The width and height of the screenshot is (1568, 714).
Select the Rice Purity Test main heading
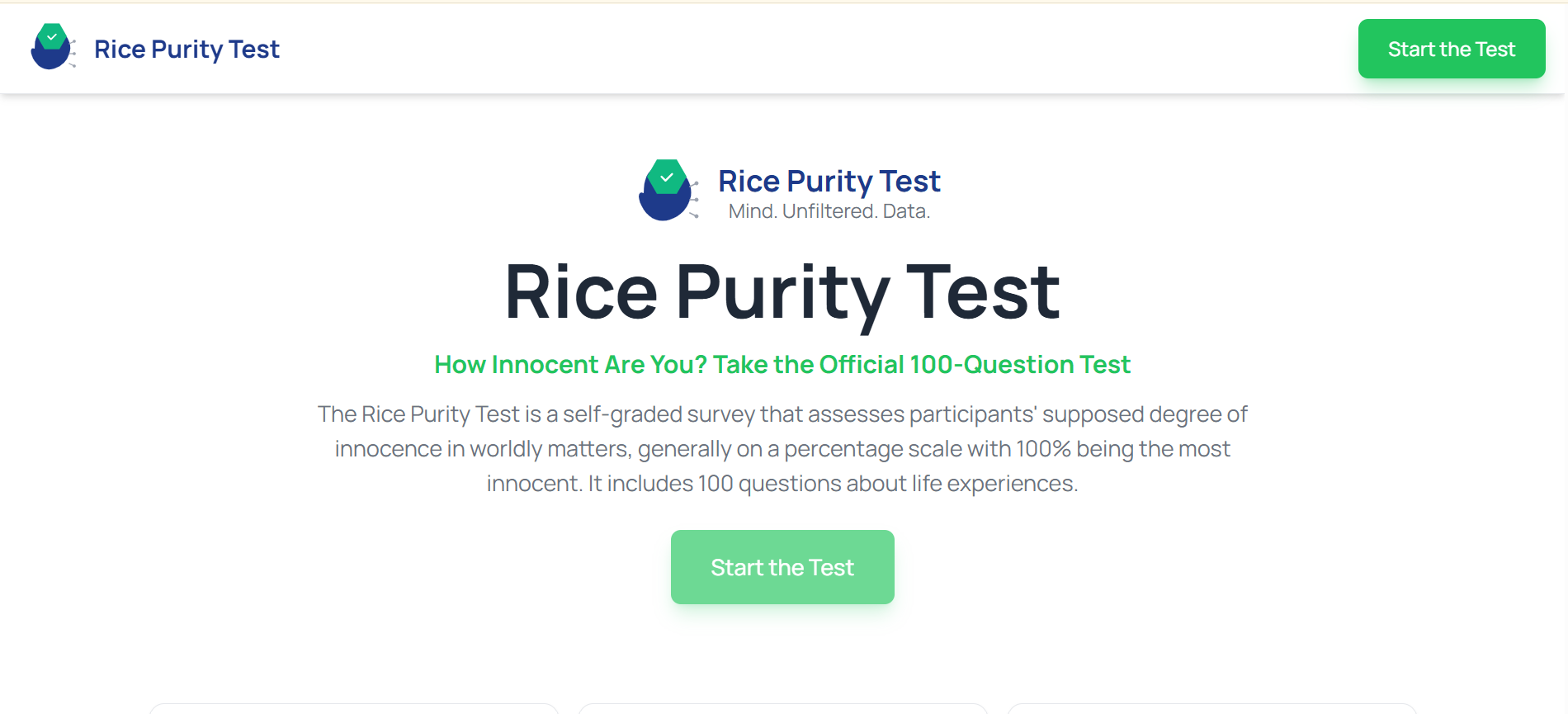coord(782,291)
